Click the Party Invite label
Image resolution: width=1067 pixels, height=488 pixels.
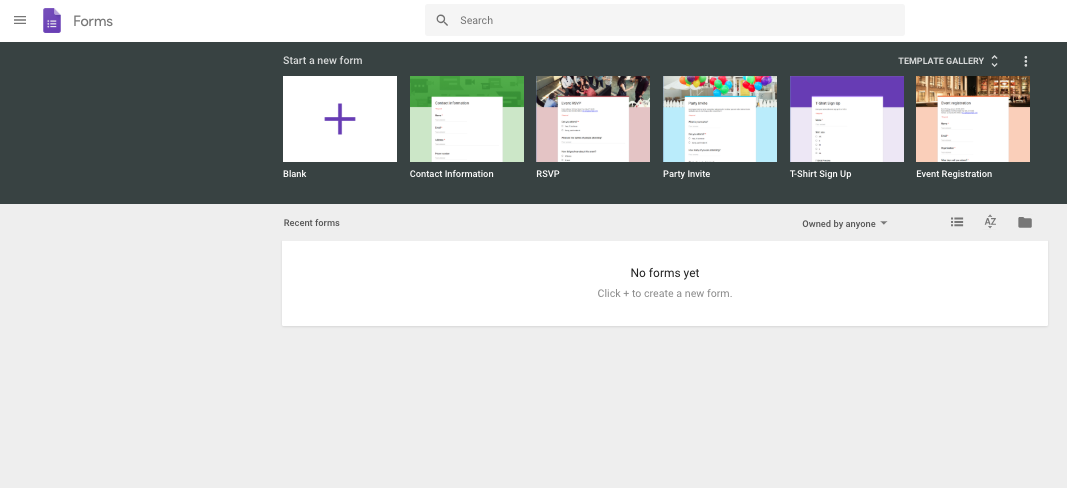tap(686, 174)
